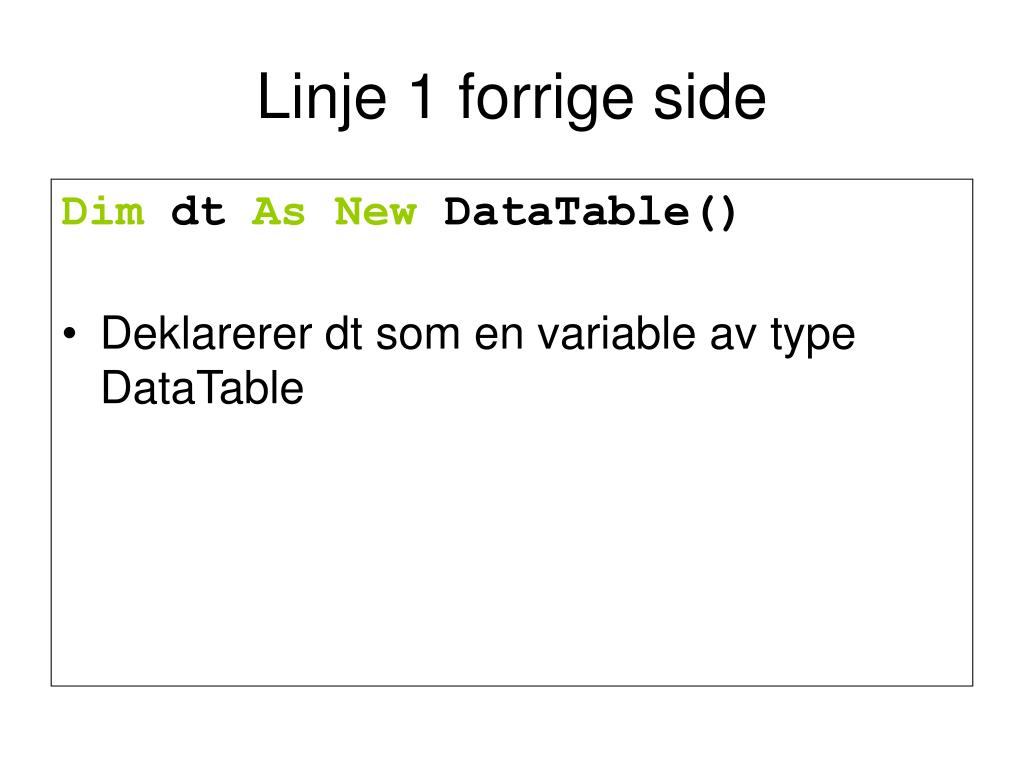Click the parentheses after DataTable in code
Viewport: 1024px width, 768px height.
click(717, 213)
